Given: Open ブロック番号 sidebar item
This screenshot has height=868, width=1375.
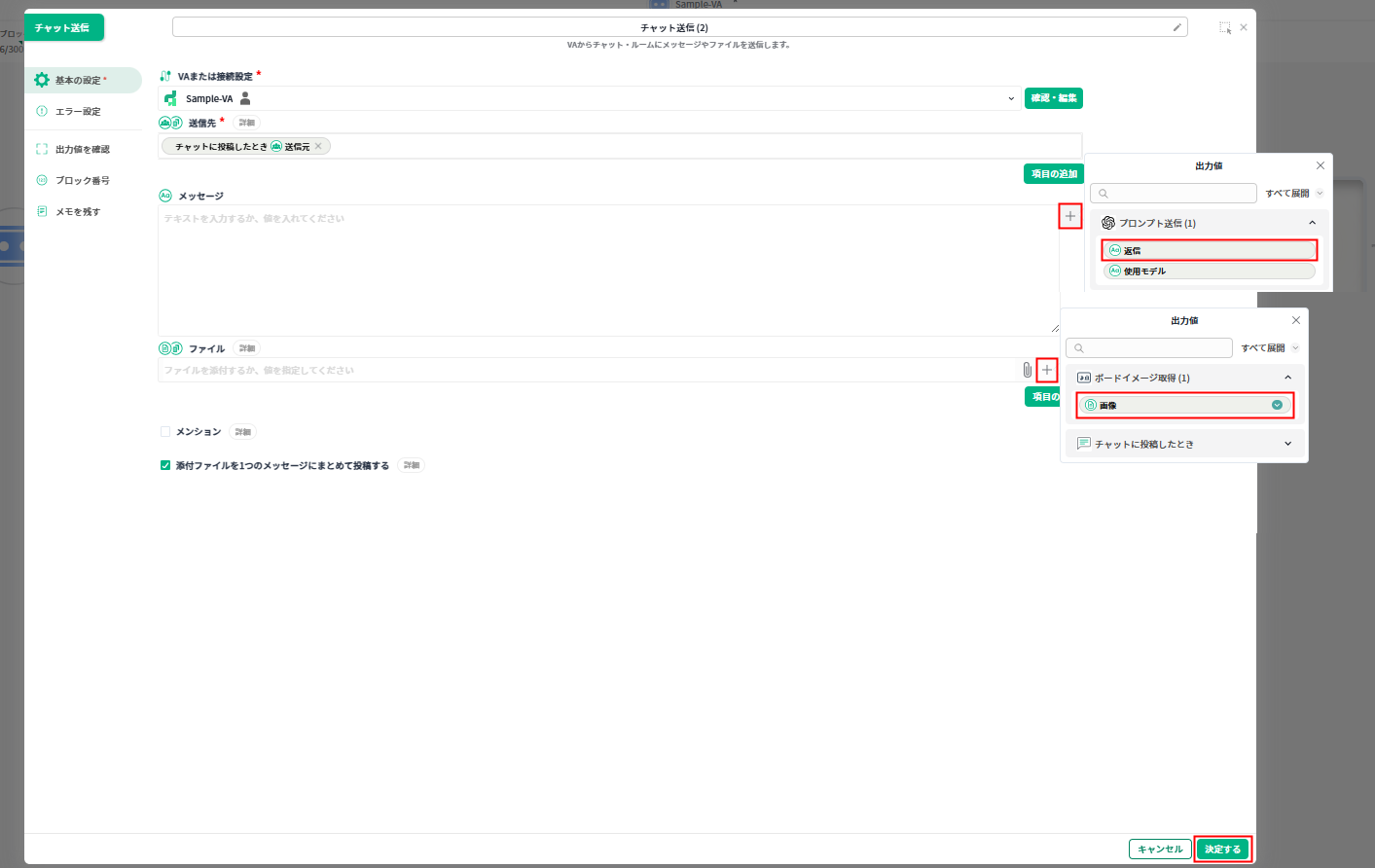Looking at the screenshot, I should [x=82, y=181].
